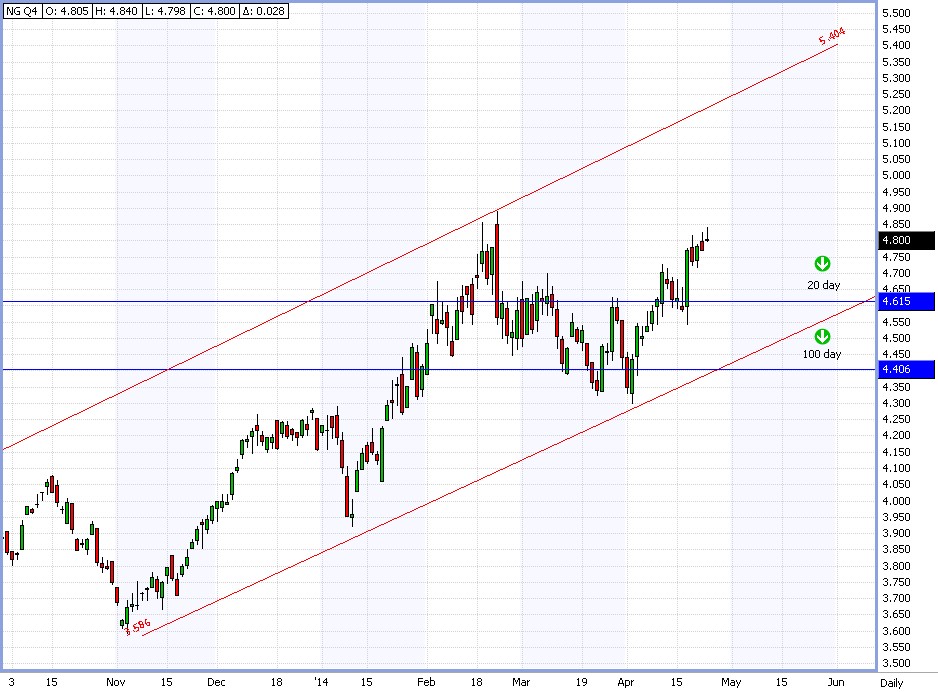Image resolution: width=938 pixels, height=692 pixels.
Task: Select the blue 4.615 price level tag
Action: [x=906, y=301]
